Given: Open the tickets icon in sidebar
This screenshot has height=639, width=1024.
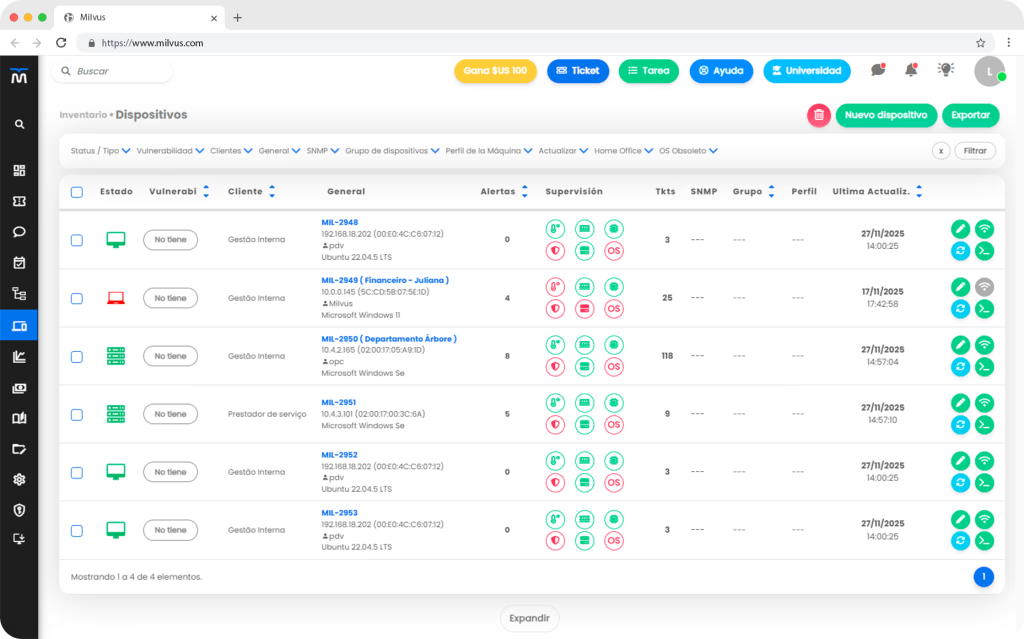Looking at the screenshot, I should click(20, 201).
